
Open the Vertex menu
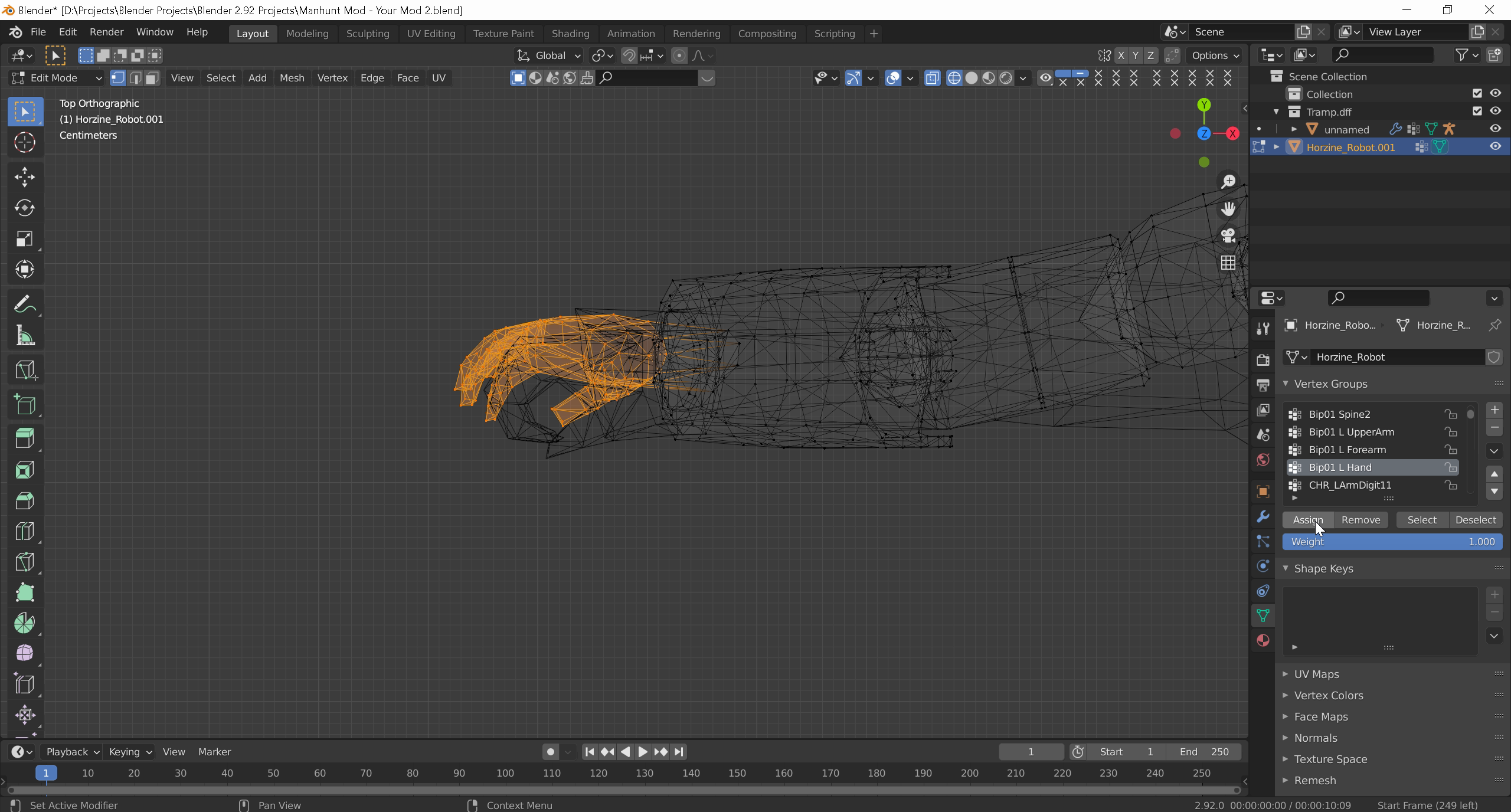tap(332, 78)
